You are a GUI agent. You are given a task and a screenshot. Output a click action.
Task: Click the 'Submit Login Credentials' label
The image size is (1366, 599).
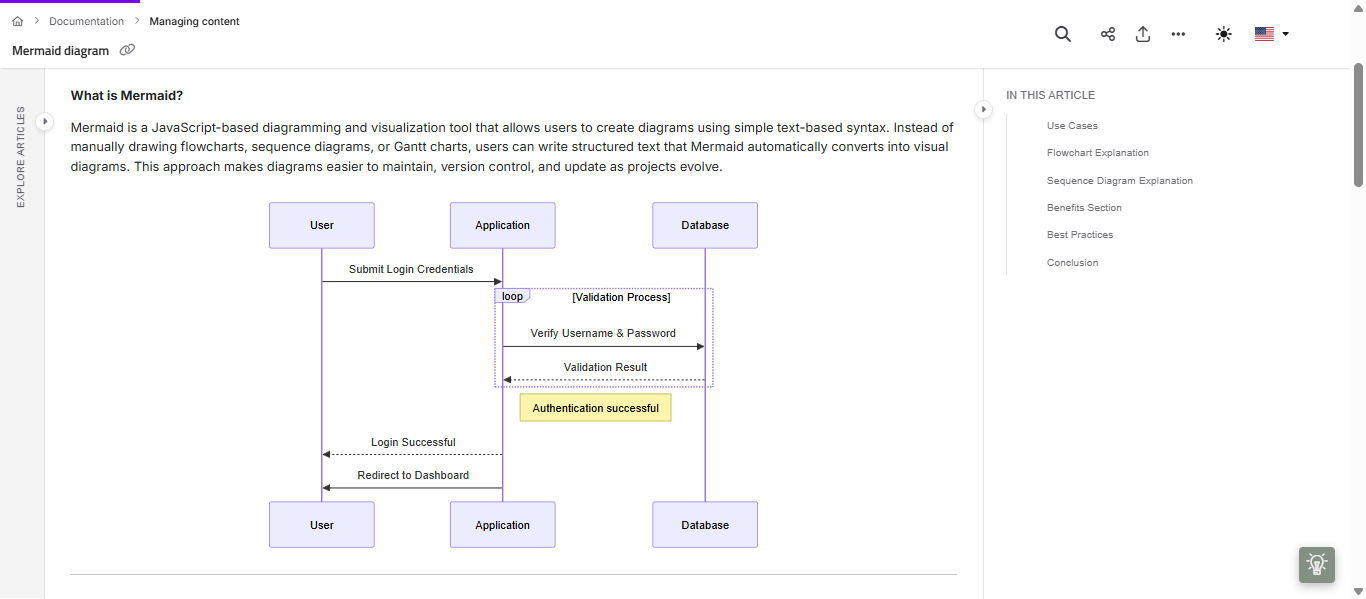click(411, 269)
